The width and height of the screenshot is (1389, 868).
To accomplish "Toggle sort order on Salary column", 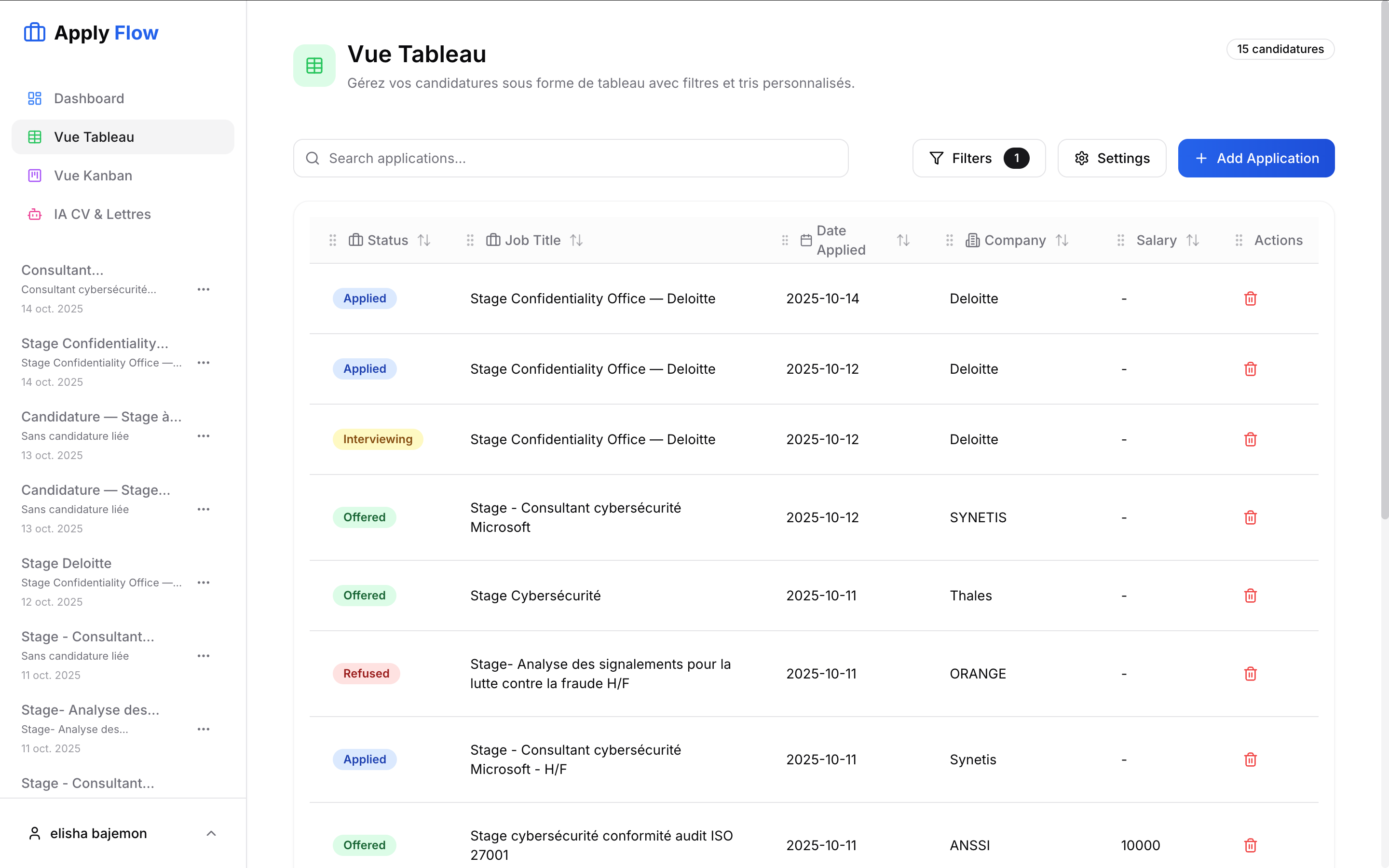I will pyautogui.click(x=1193, y=240).
